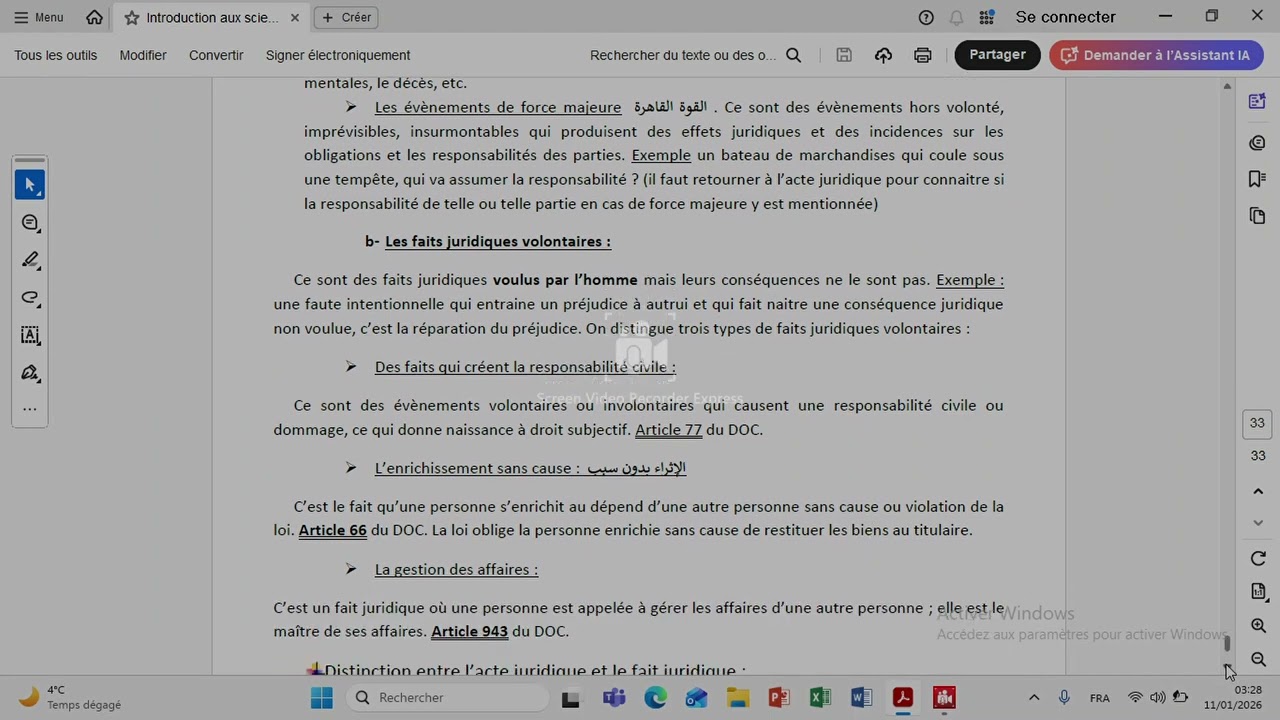The width and height of the screenshot is (1280, 720).
Task: Click the save diskette icon
Action: pos(844,55)
